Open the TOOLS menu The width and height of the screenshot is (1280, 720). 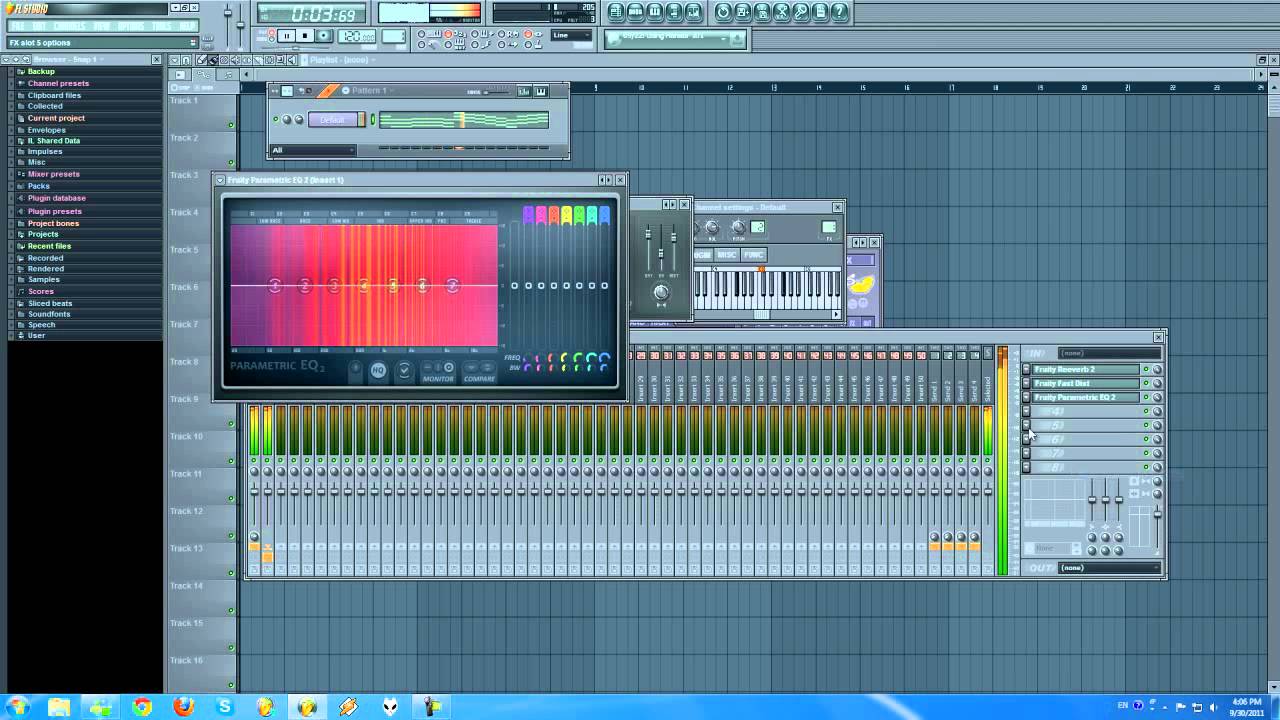[162, 26]
